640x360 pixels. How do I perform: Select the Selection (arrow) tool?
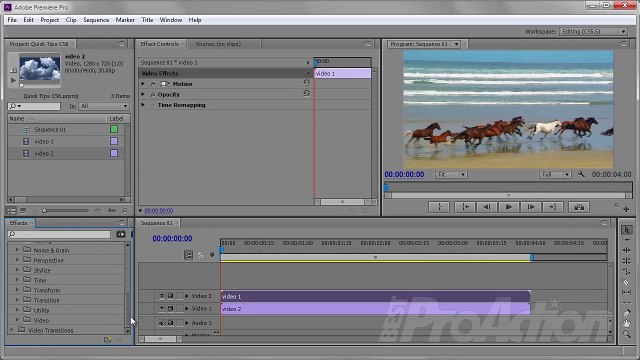(x=627, y=230)
